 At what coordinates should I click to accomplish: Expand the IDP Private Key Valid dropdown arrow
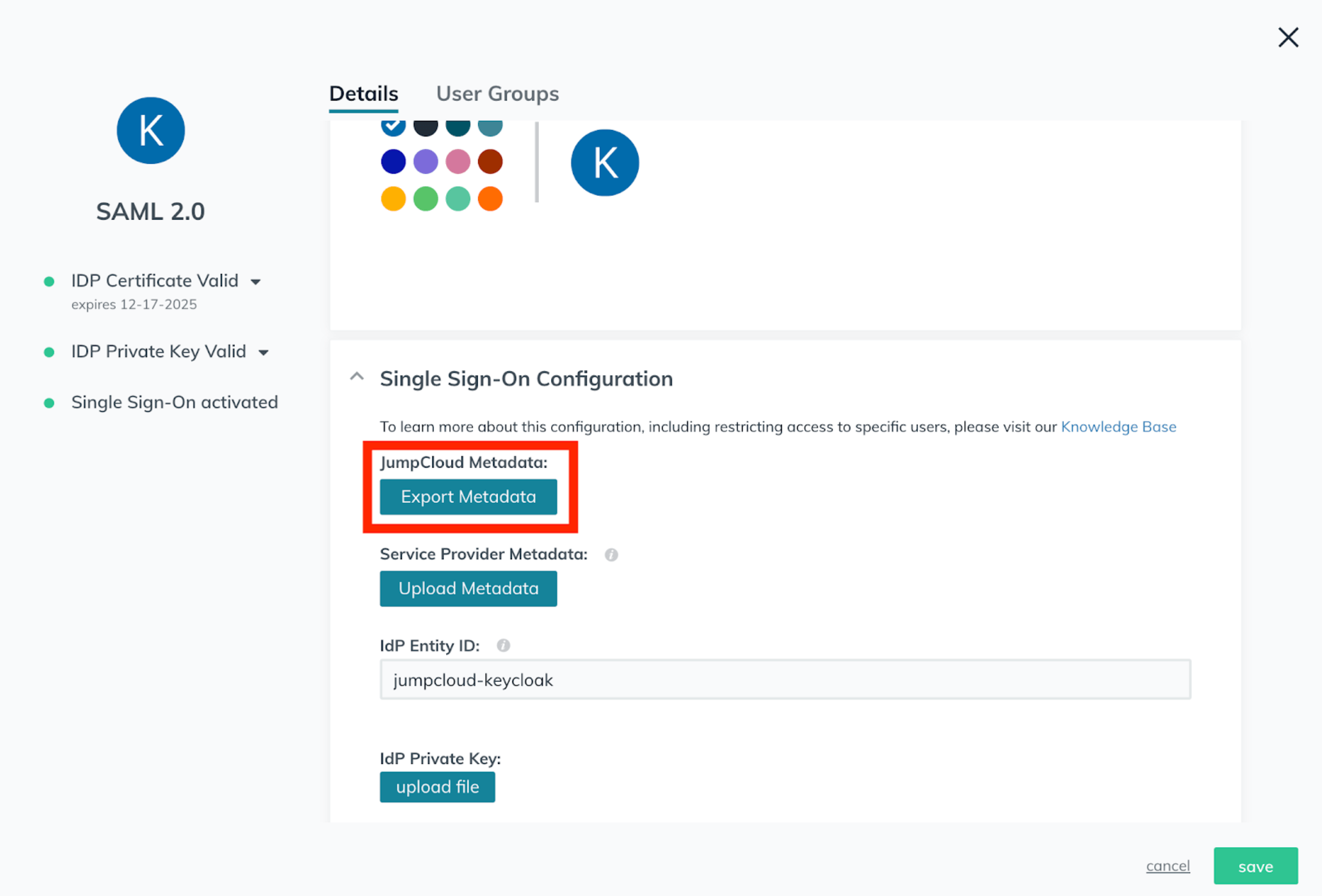point(264,353)
